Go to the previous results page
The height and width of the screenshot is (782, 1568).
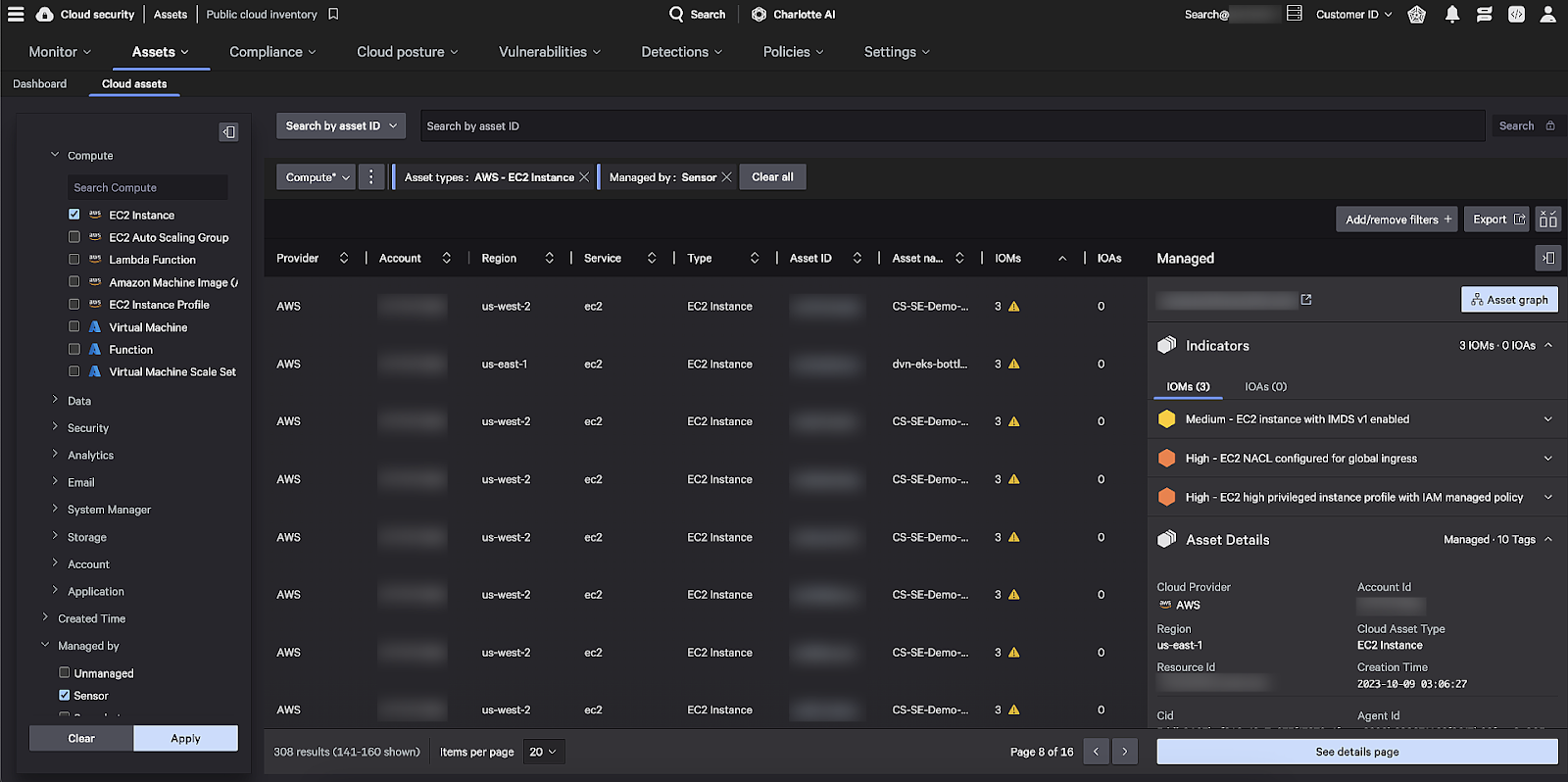pos(1096,752)
